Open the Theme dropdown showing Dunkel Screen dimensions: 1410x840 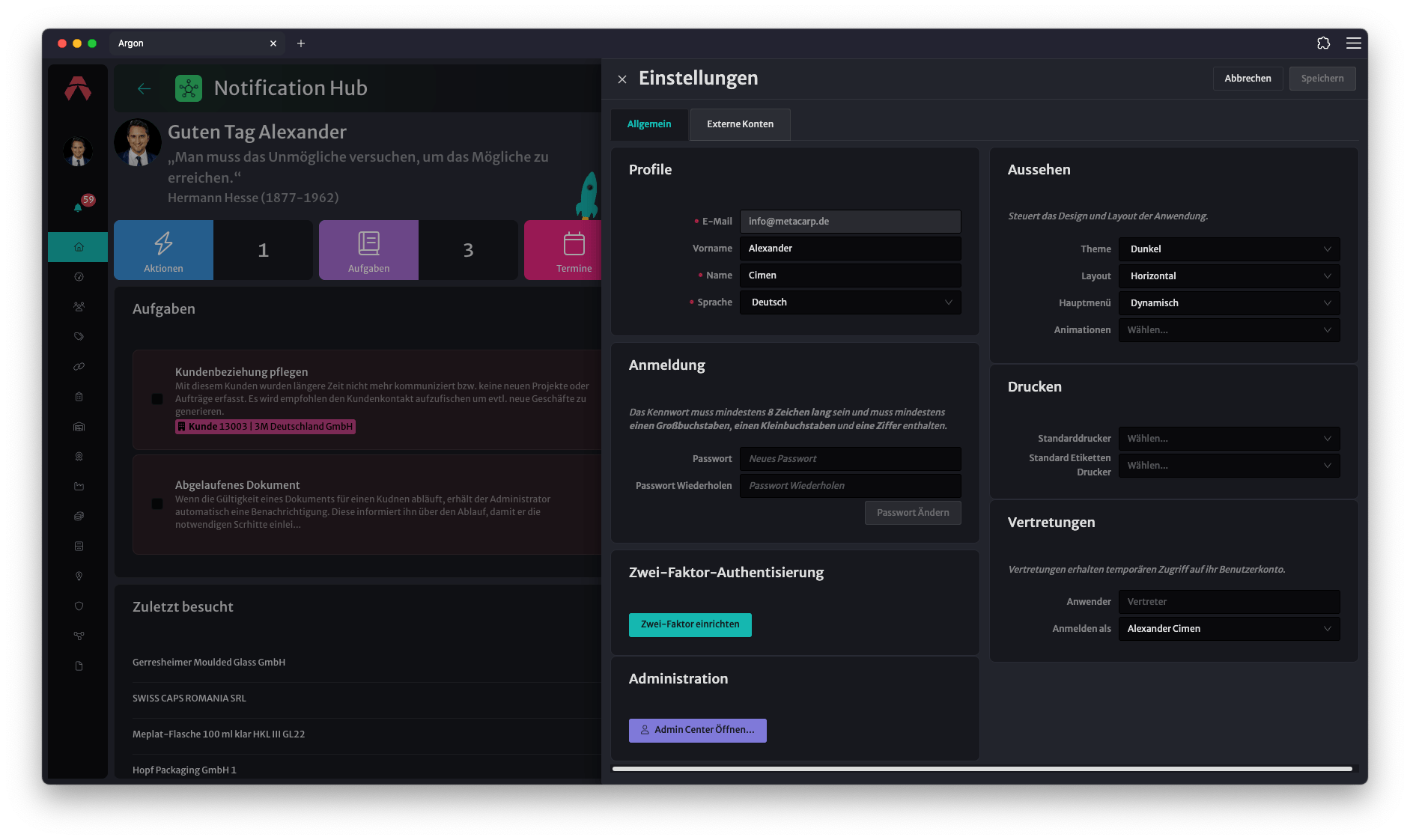pos(1230,249)
